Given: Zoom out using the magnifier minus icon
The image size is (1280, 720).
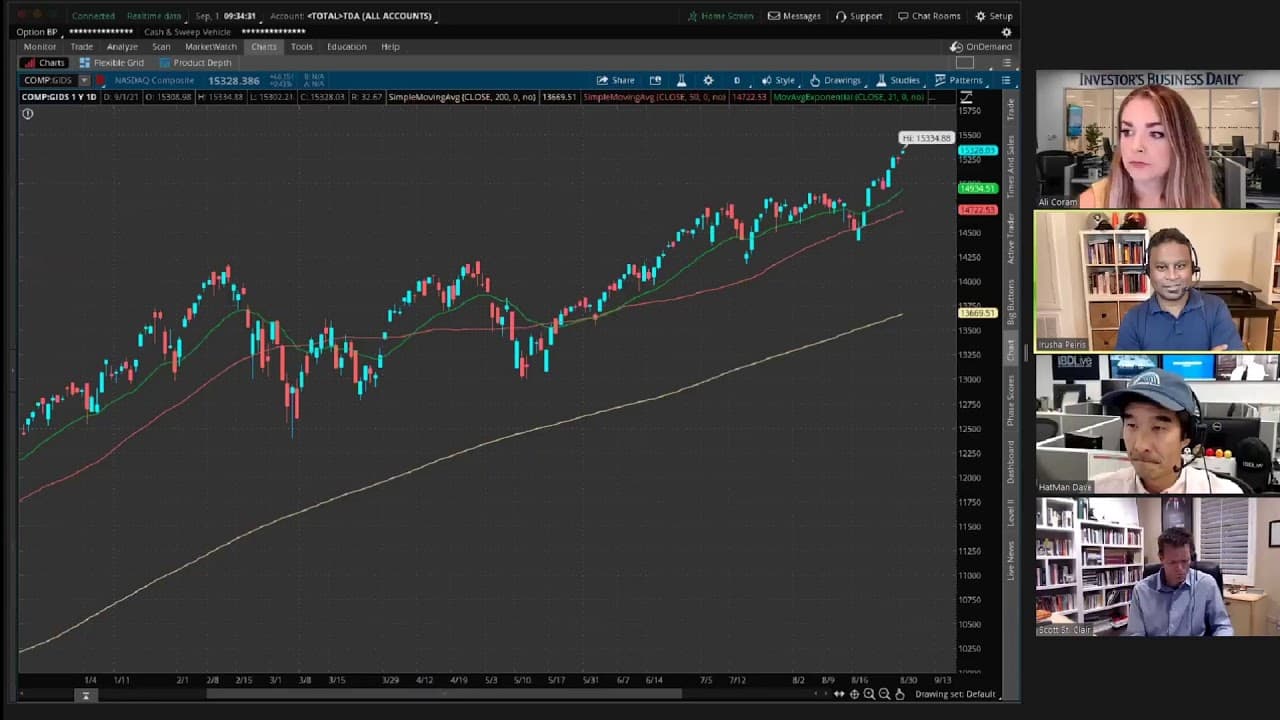Looking at the screenshot, I should tap(884, 694).
